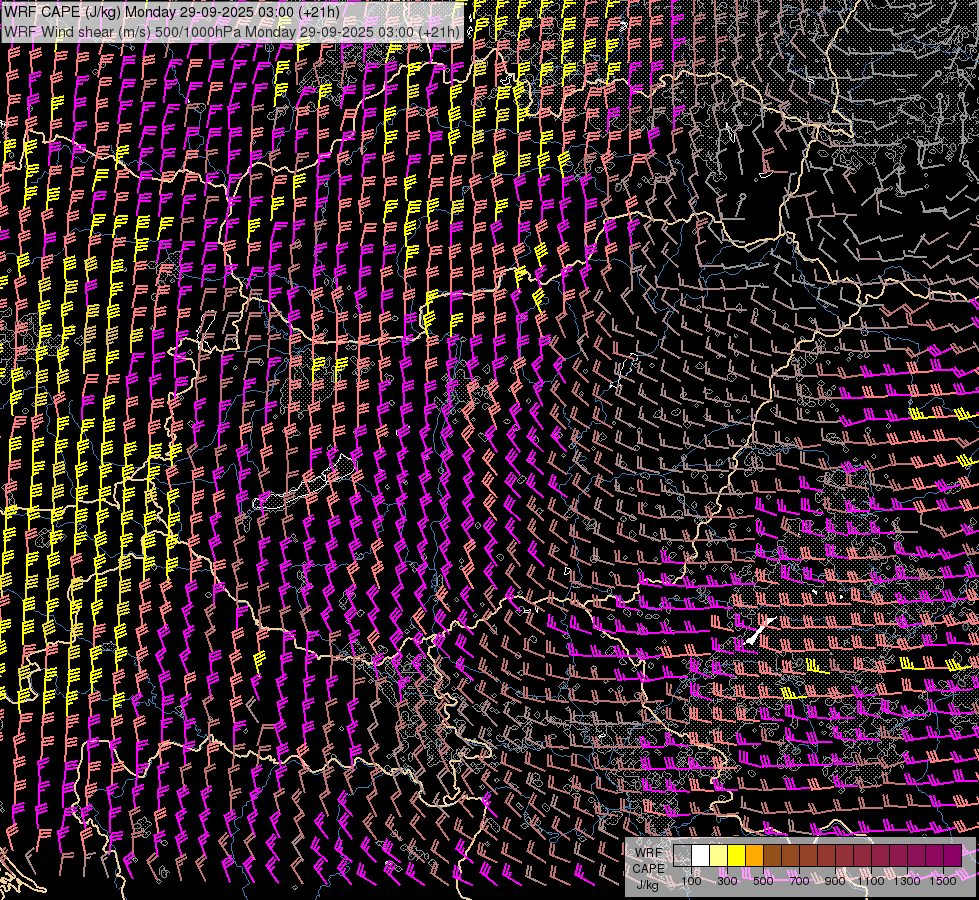Click the 700 legend tick label

(x=799, y=881)
